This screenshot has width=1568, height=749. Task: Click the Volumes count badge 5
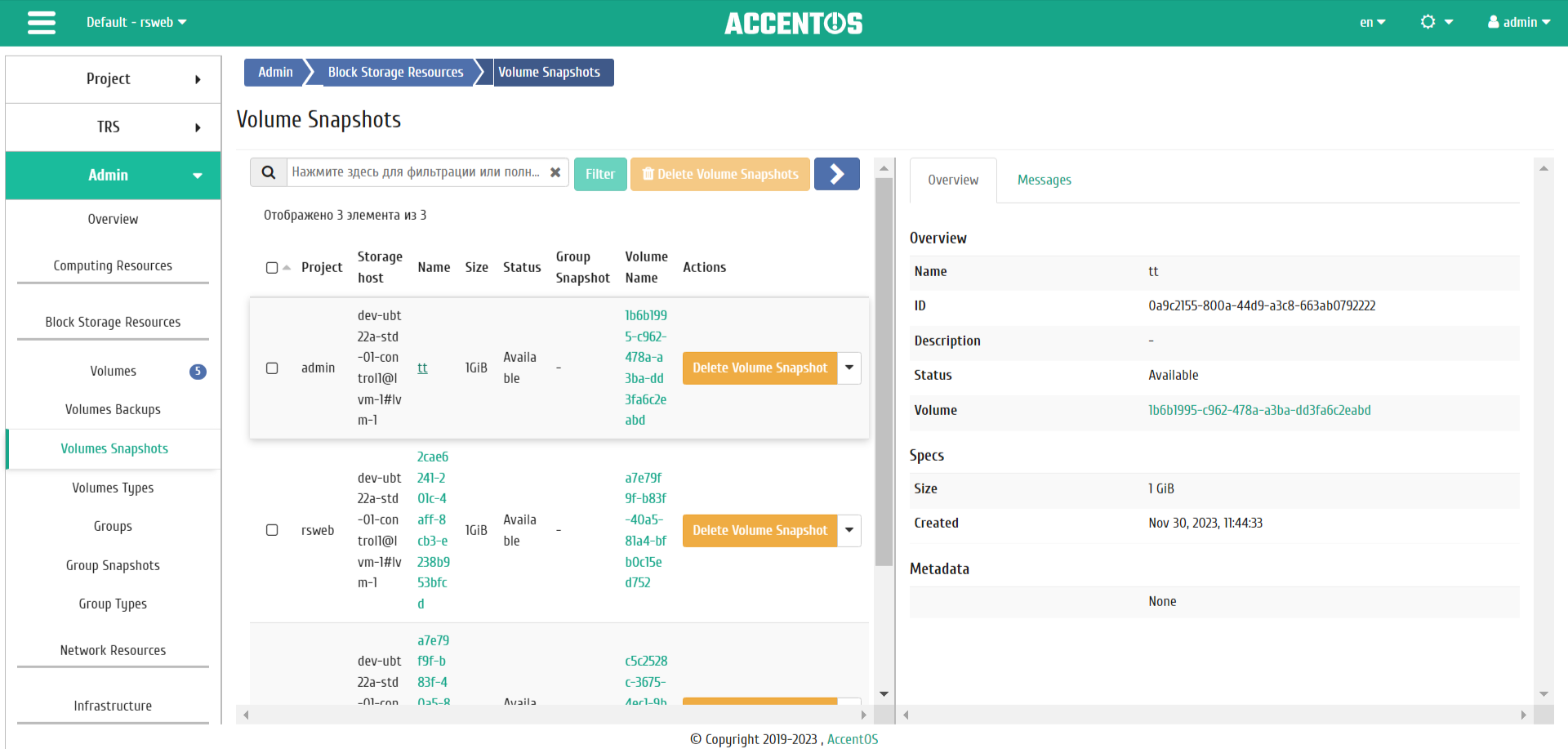click(198, 372)
